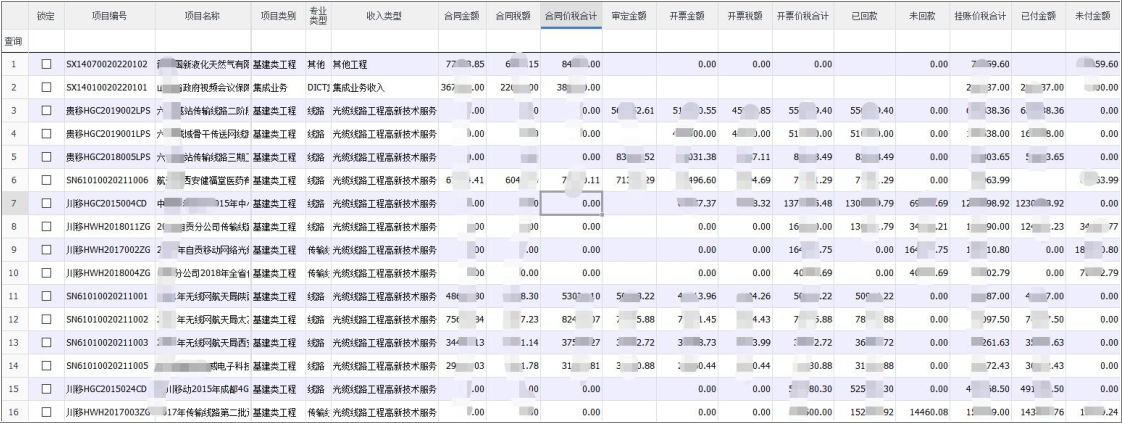
Task: Enable the checkbox for 川移HWH2017002ZG
Action: pyautogui.click(x=47, y=250)
